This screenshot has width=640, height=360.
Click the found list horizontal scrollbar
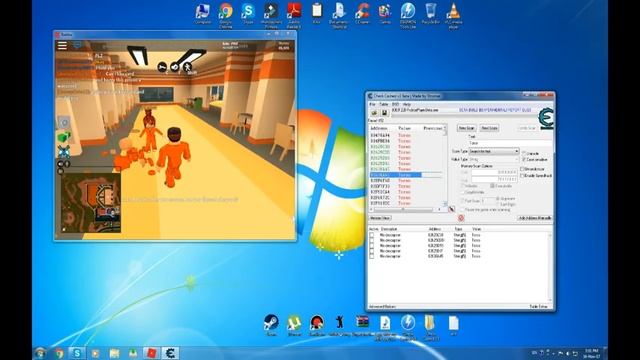(405, 210)
